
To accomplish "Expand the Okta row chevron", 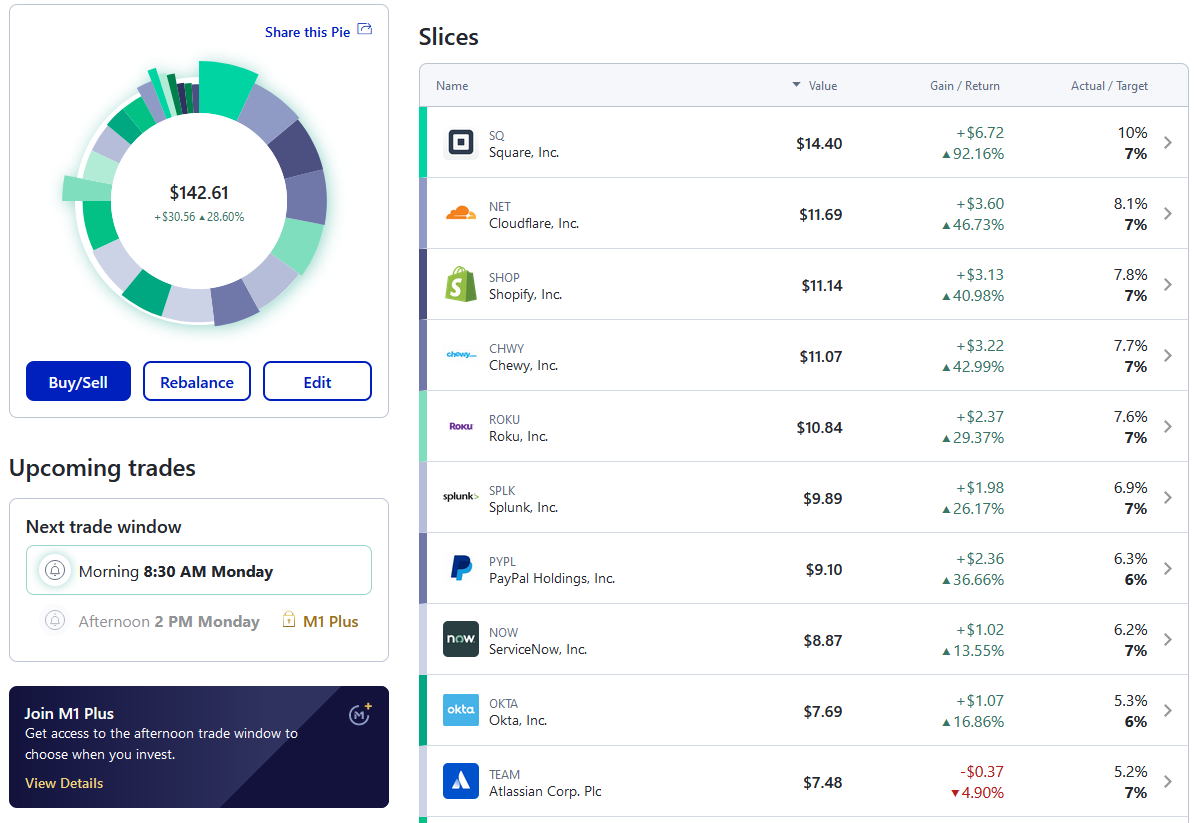I will (1167, 711).
